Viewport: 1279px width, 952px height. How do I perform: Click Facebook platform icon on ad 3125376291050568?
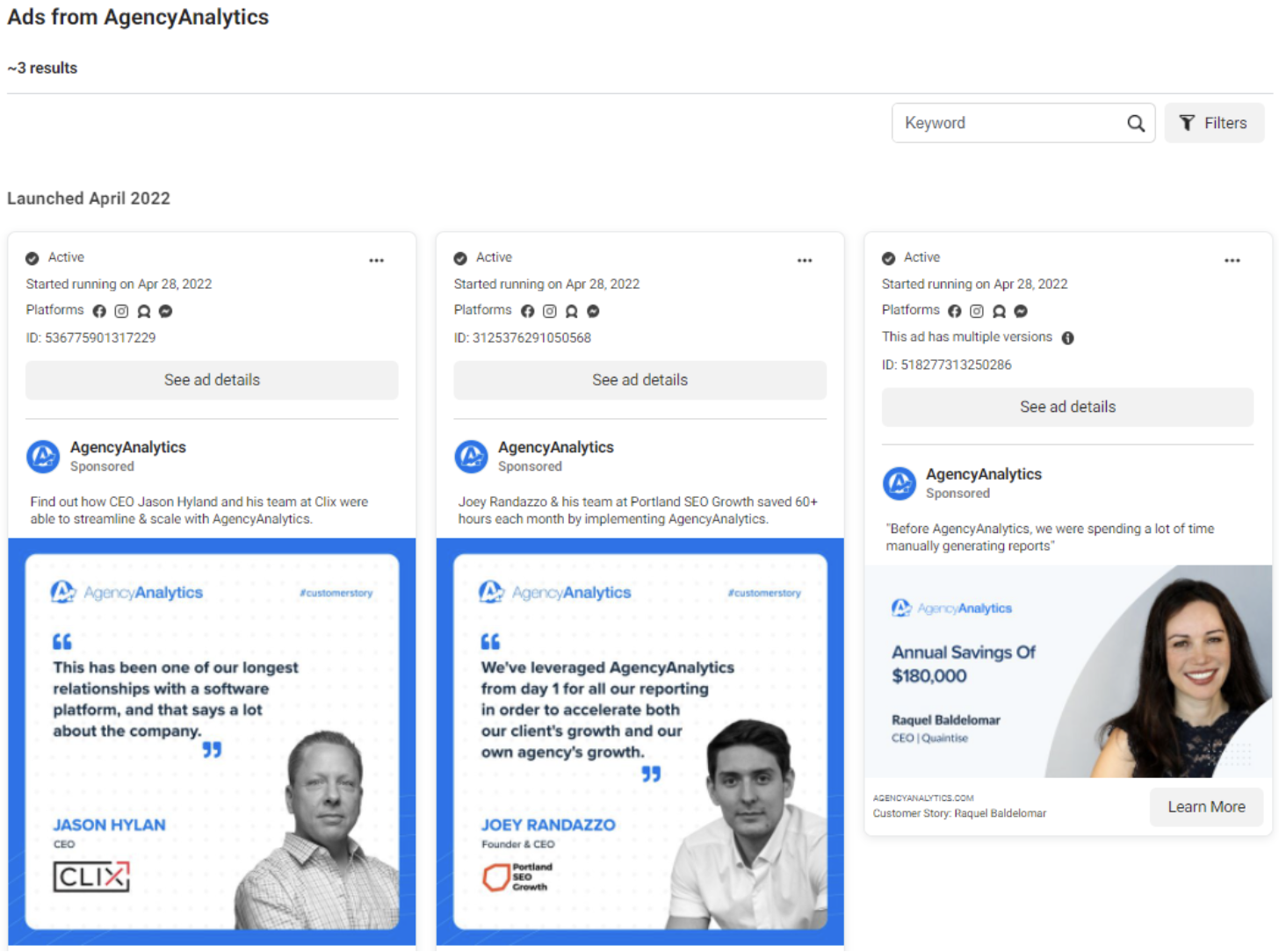pos(527,311)
